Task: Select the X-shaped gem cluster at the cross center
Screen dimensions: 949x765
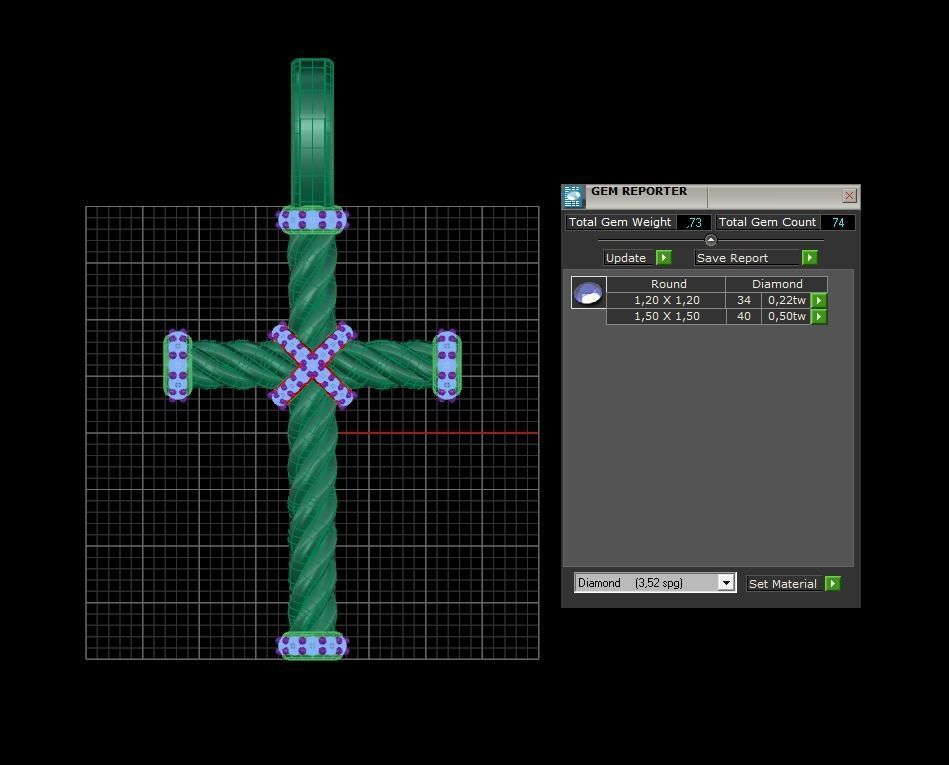Action: 312,366
